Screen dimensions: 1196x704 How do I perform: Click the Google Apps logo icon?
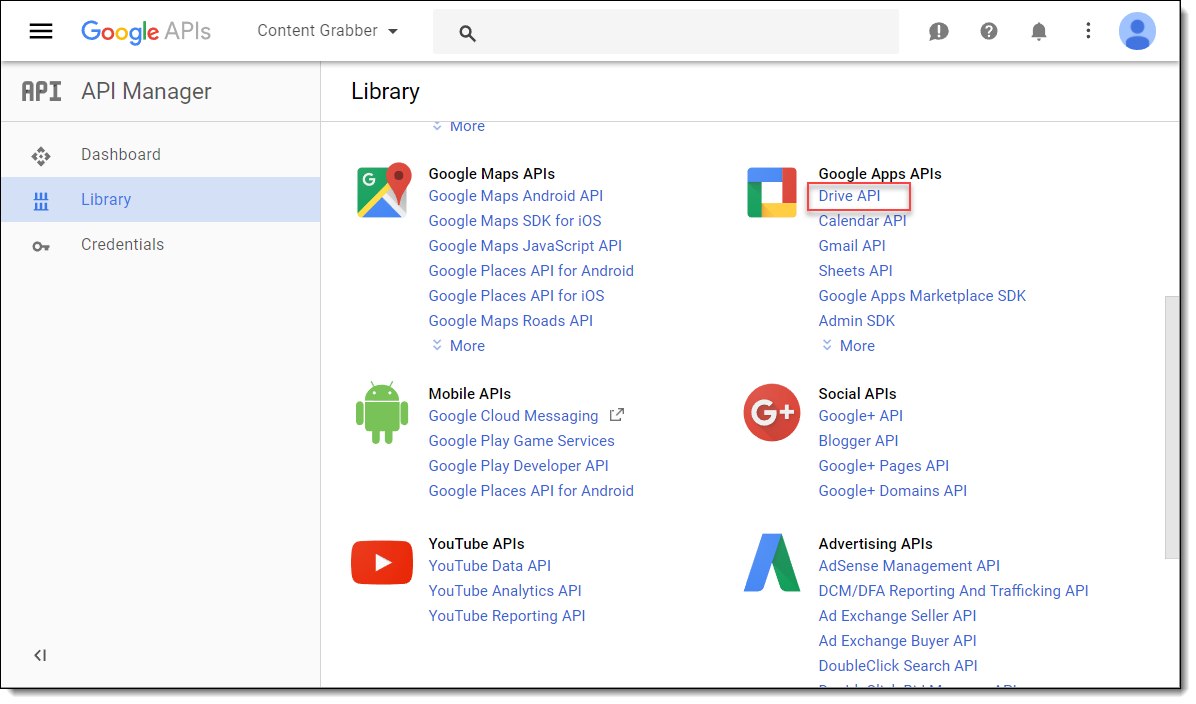click(772, 192)
